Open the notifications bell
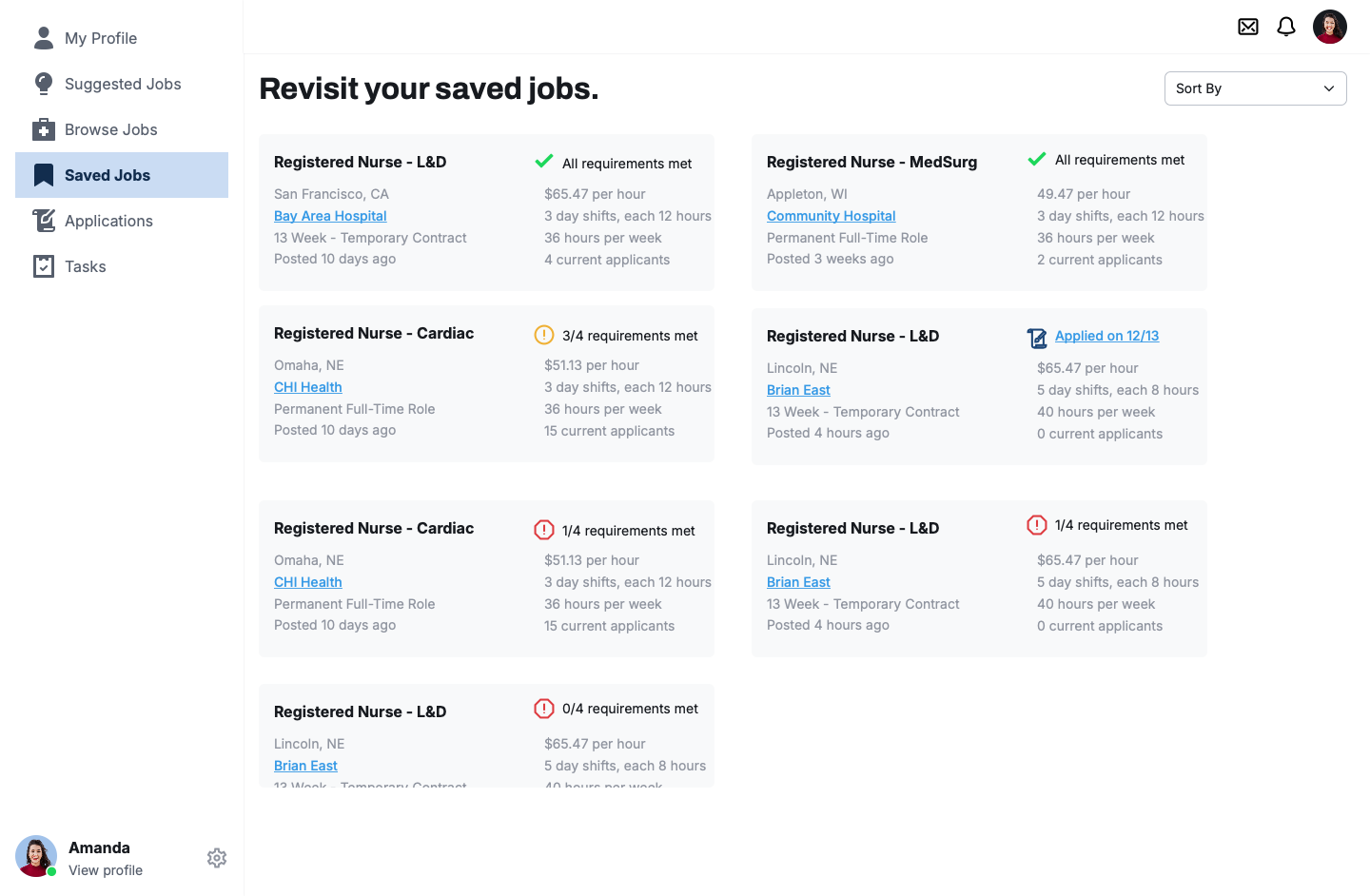The image size is (1370, 896). point(1286,27)
